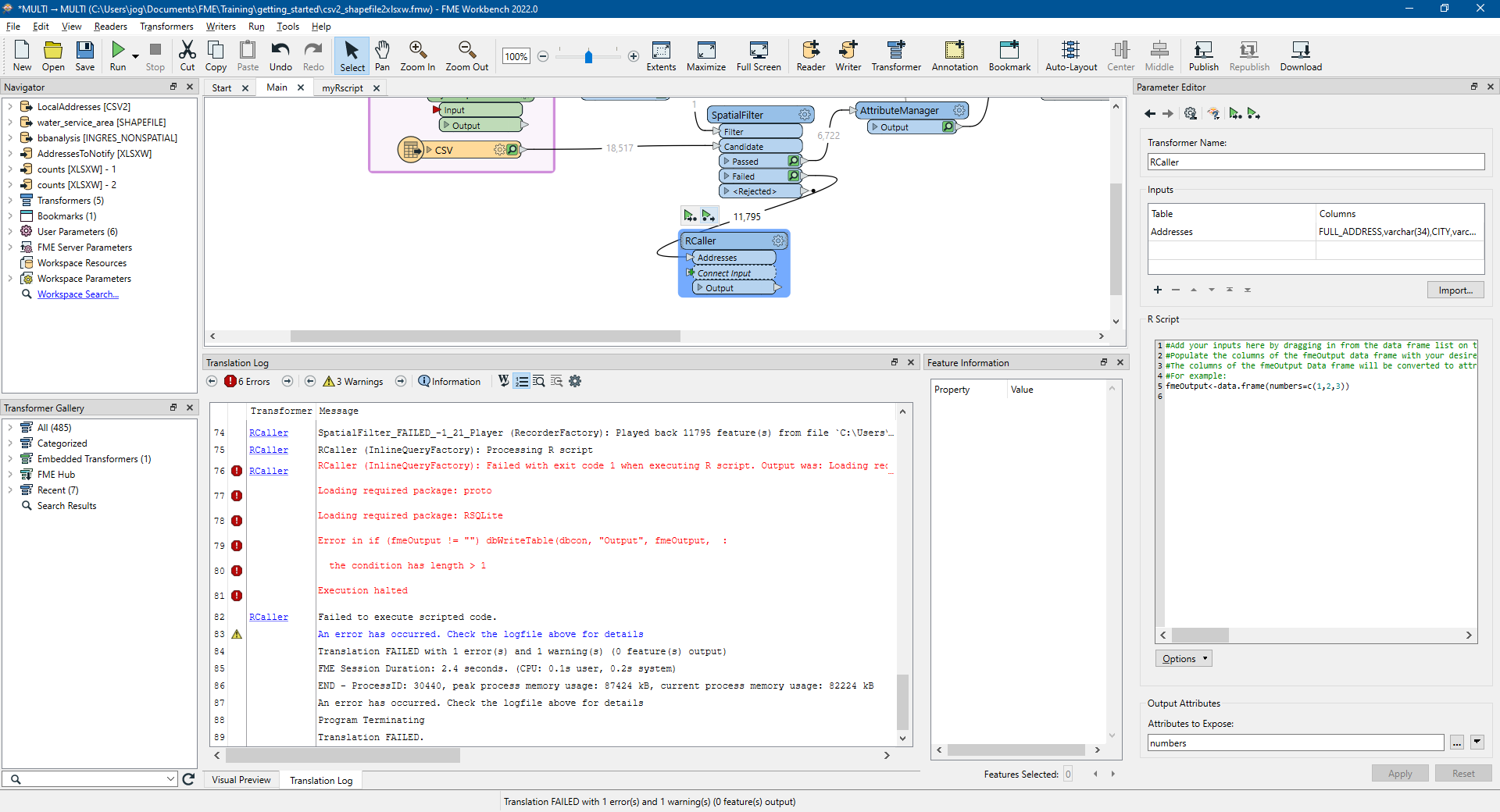Open transformer help in Parameter Editor
Viewport: 1500px width, 812px height.
pyautogui.click(x=1213, y=113)
